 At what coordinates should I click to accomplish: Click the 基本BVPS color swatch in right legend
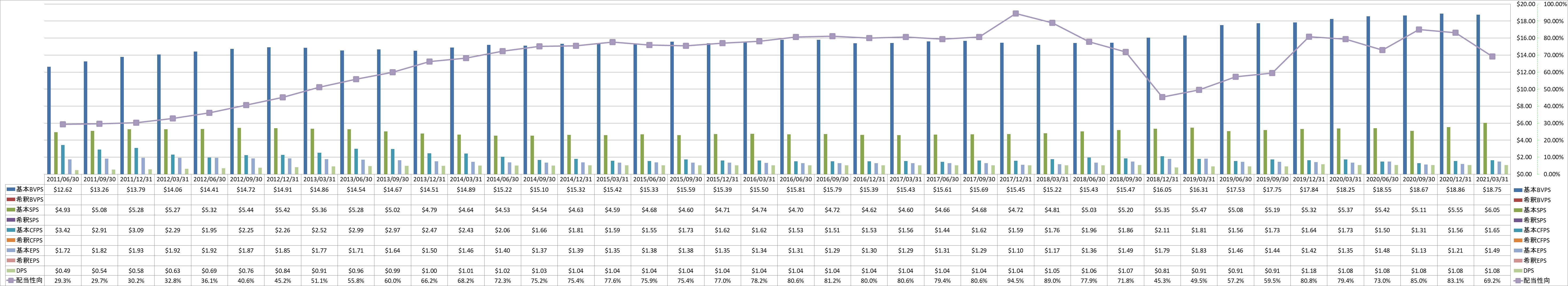pyautogui.click(x=1518, y=190)
